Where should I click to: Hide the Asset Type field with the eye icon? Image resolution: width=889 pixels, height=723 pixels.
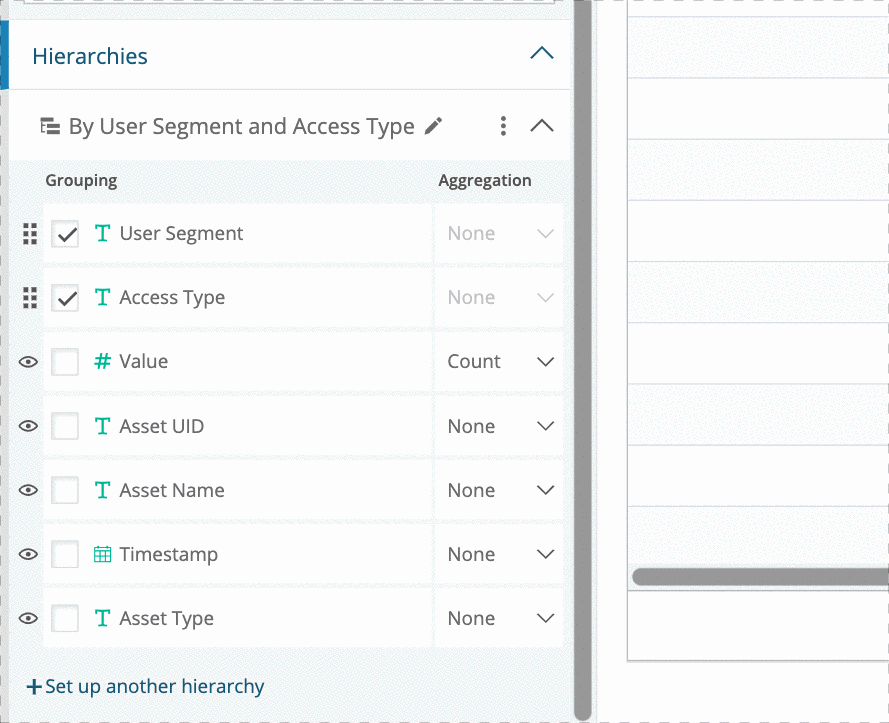coord(28,618)
